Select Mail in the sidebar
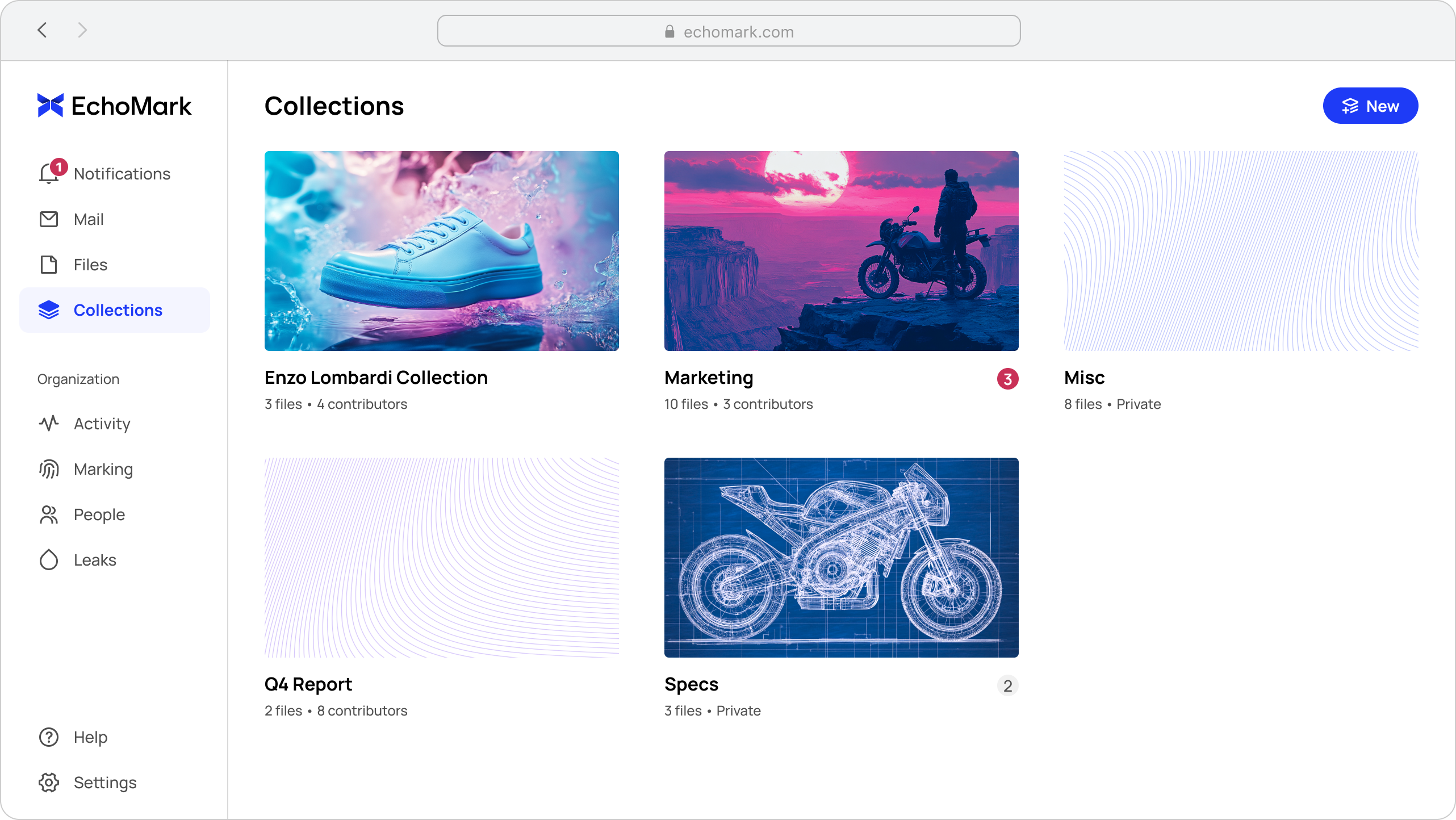 point(115,219)
